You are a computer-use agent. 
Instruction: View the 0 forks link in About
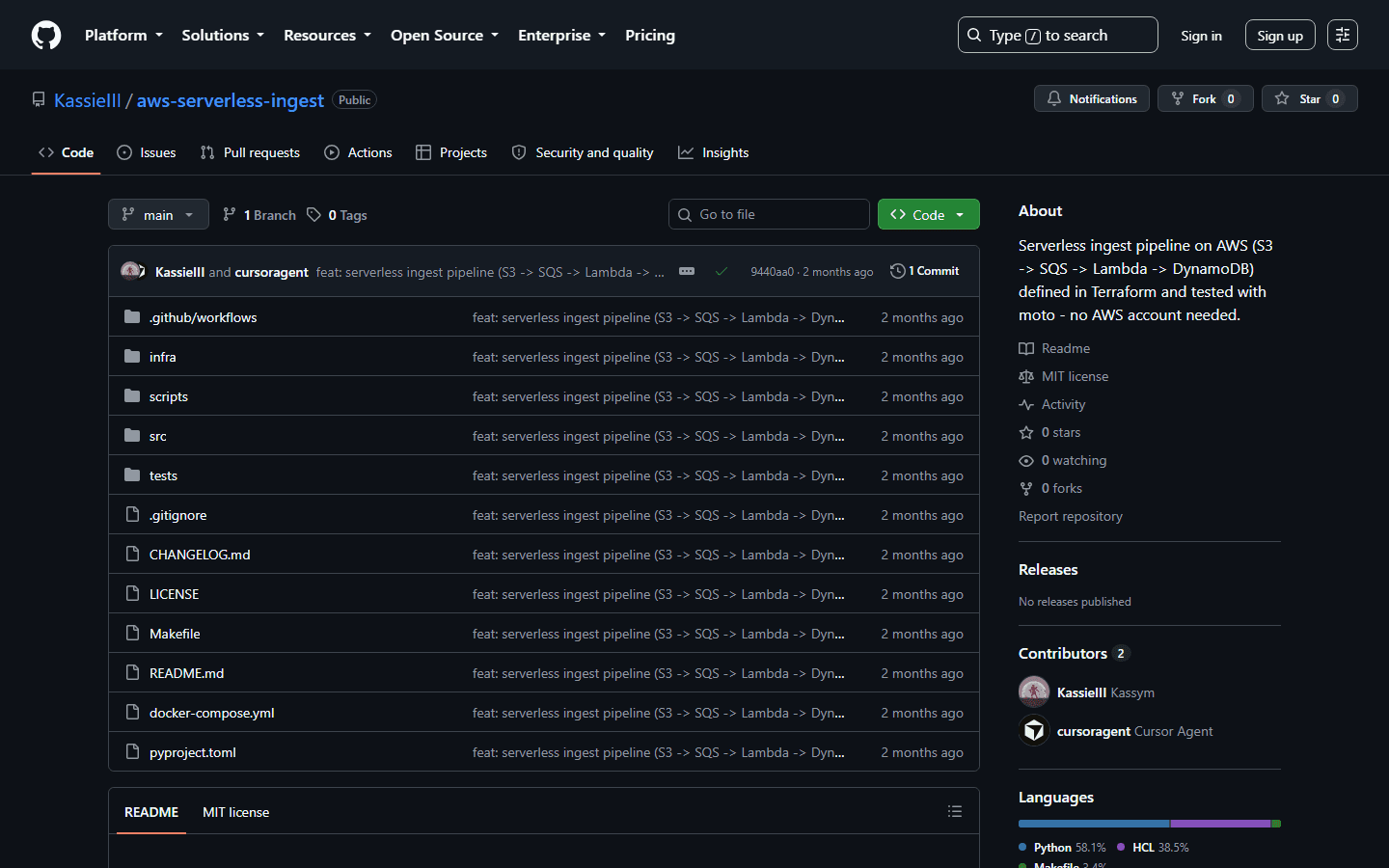(1050, 488)
